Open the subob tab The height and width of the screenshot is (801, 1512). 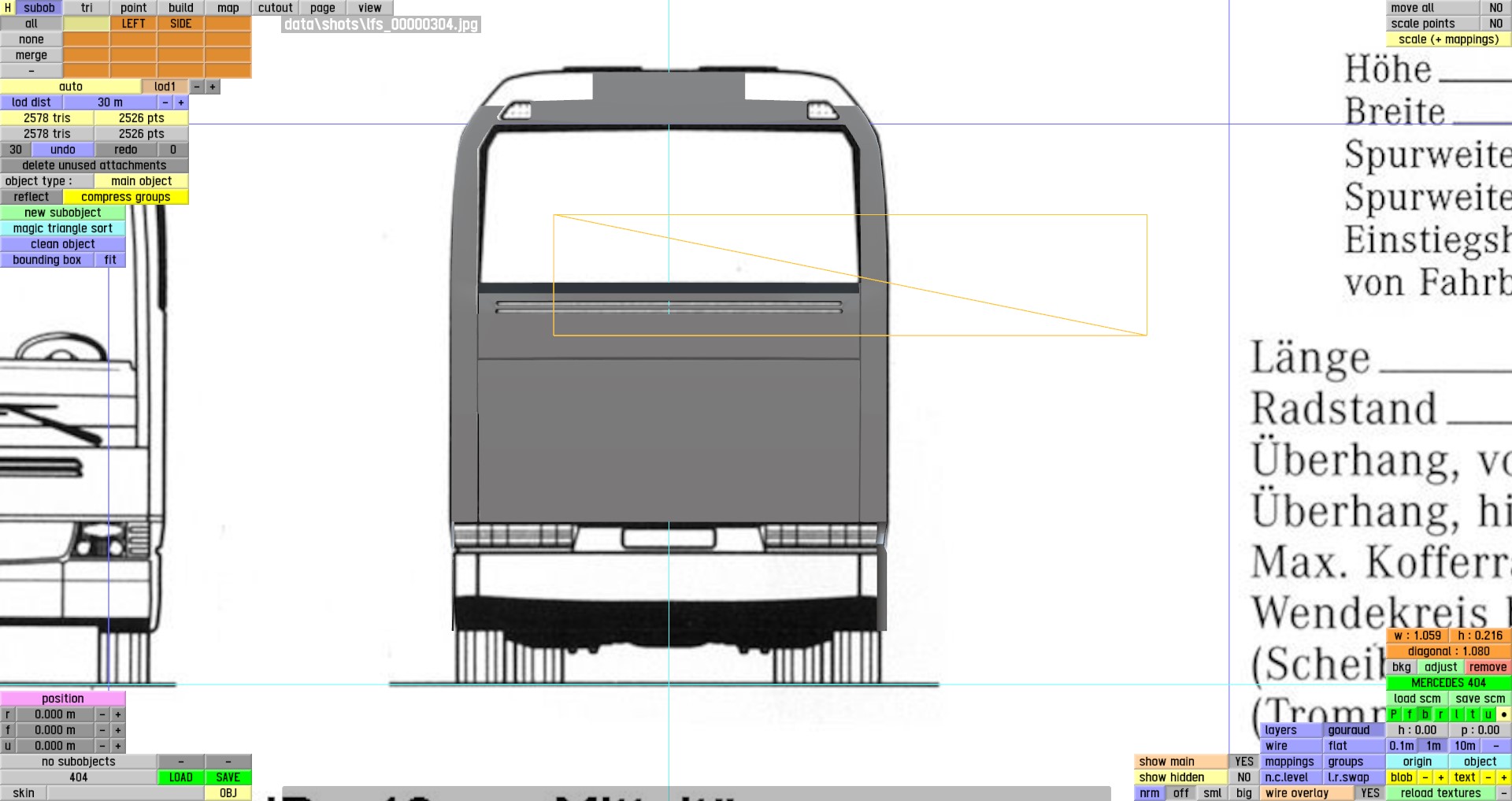(x=39, y=8)
